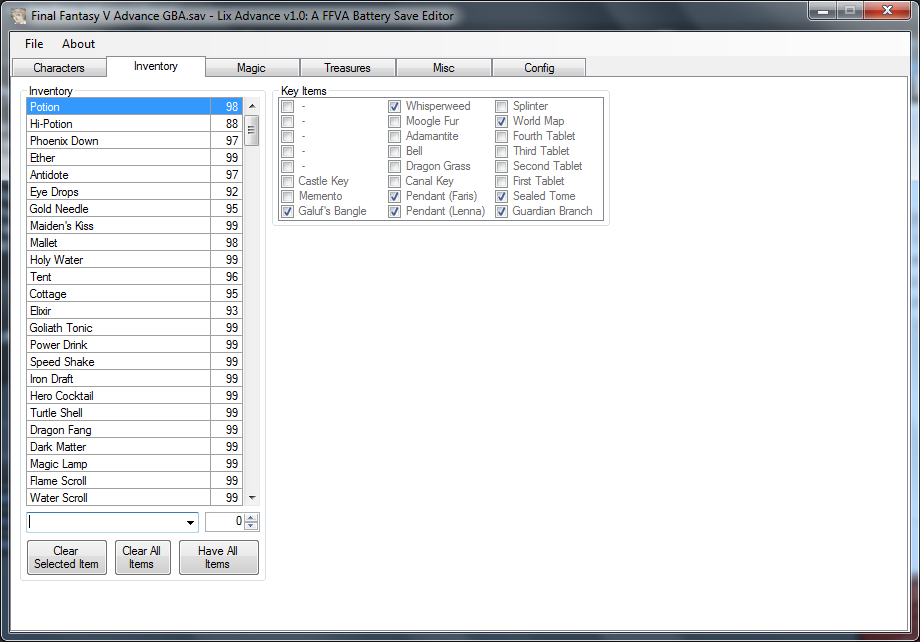Select the Antidote item row

[x=134, y=175]
